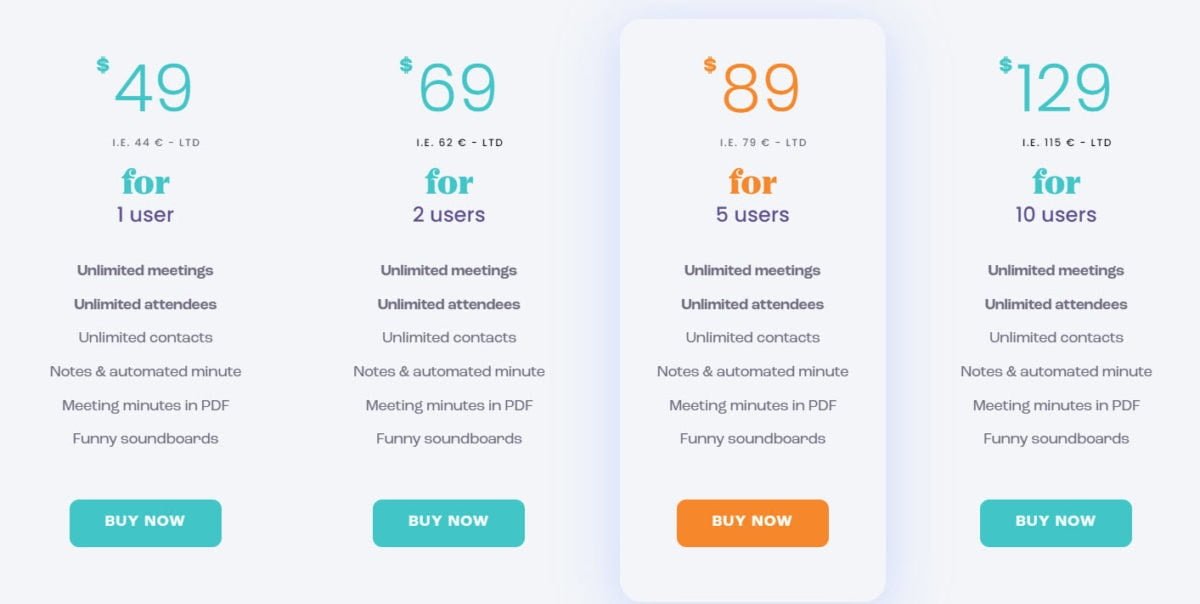Click the 1 user plan label
Viewport: 1200px width, 604px height.
[146, 213]
